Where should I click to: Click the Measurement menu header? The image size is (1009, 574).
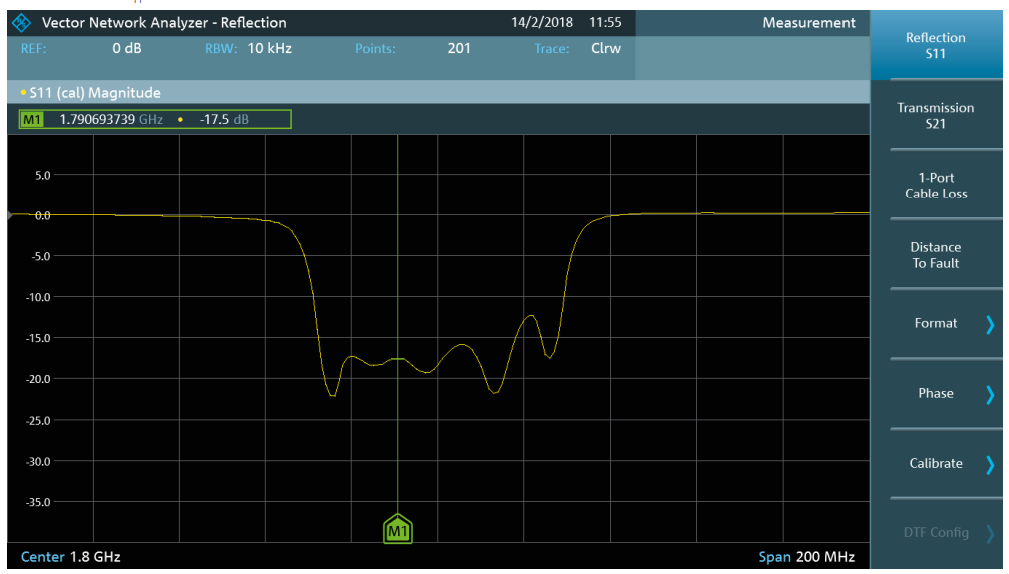pyautogui.click(x=808, y=23)
